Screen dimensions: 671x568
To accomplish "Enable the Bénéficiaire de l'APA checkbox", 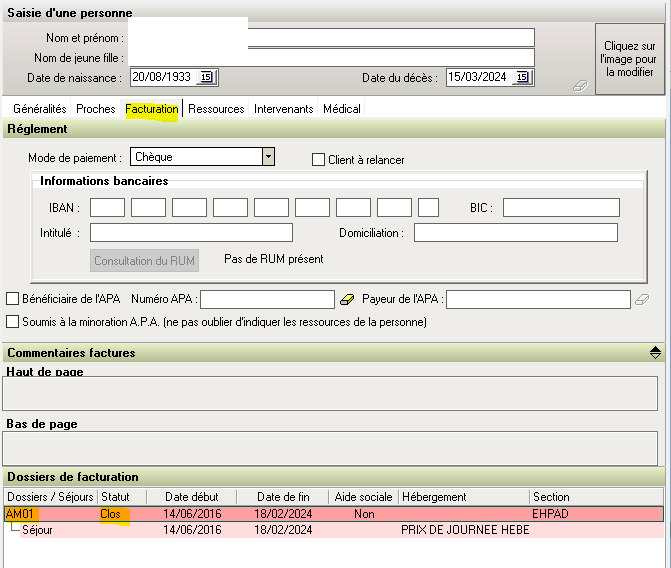I will pyautogui.click(x=13, y=299).
